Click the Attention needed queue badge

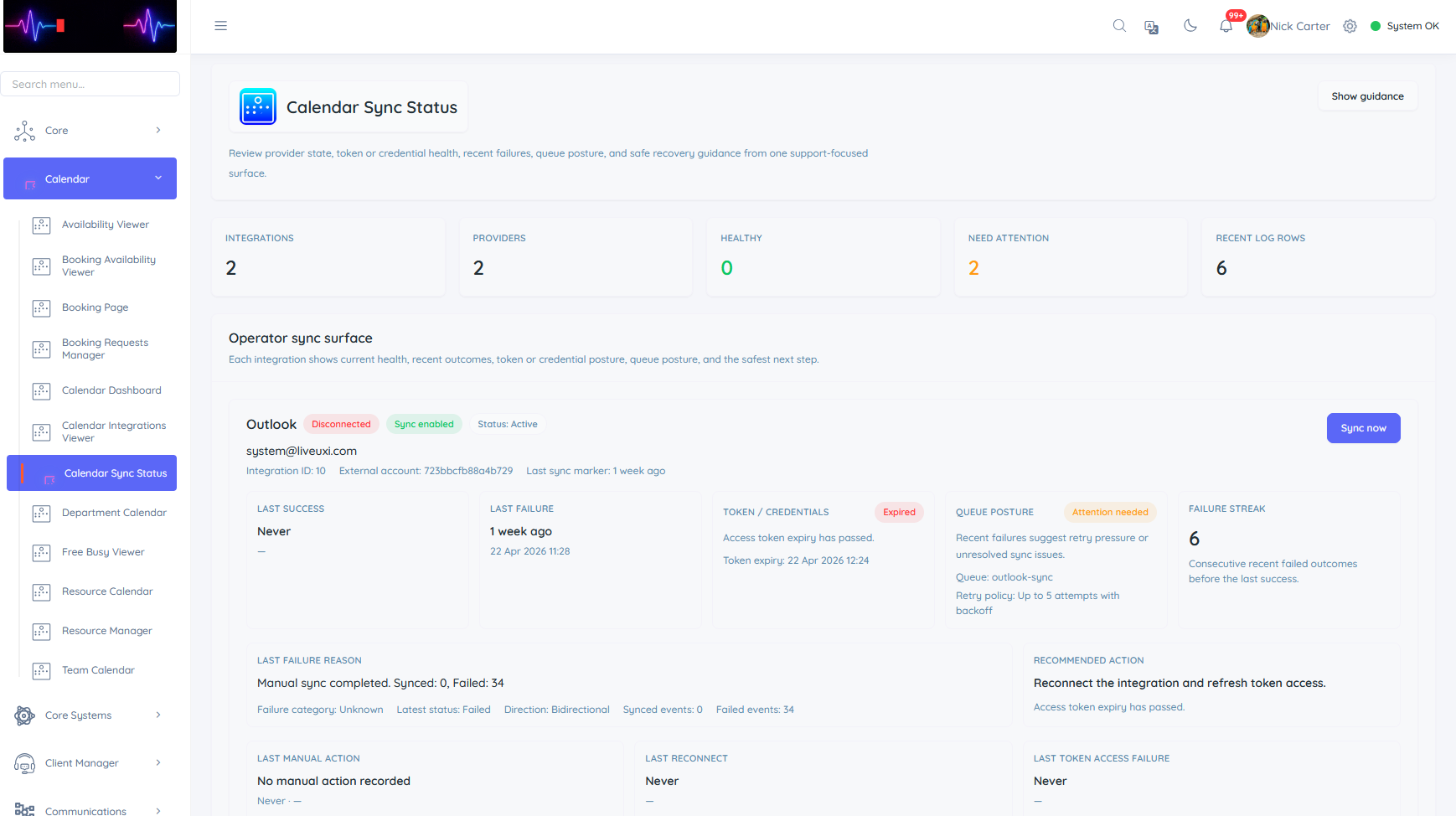(1110, 512)
